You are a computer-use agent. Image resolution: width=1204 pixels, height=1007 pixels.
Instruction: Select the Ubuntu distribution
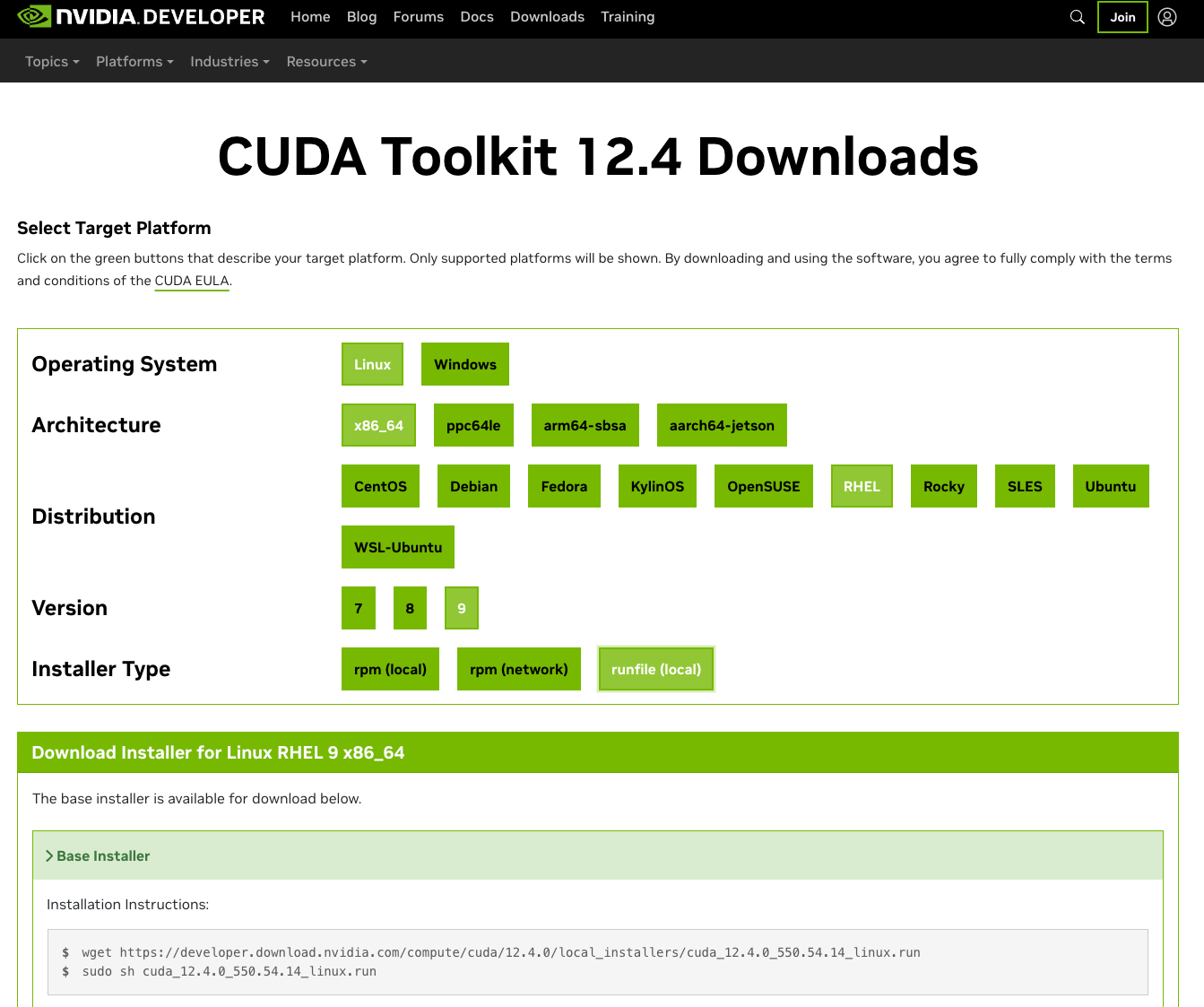point(1111,486)
